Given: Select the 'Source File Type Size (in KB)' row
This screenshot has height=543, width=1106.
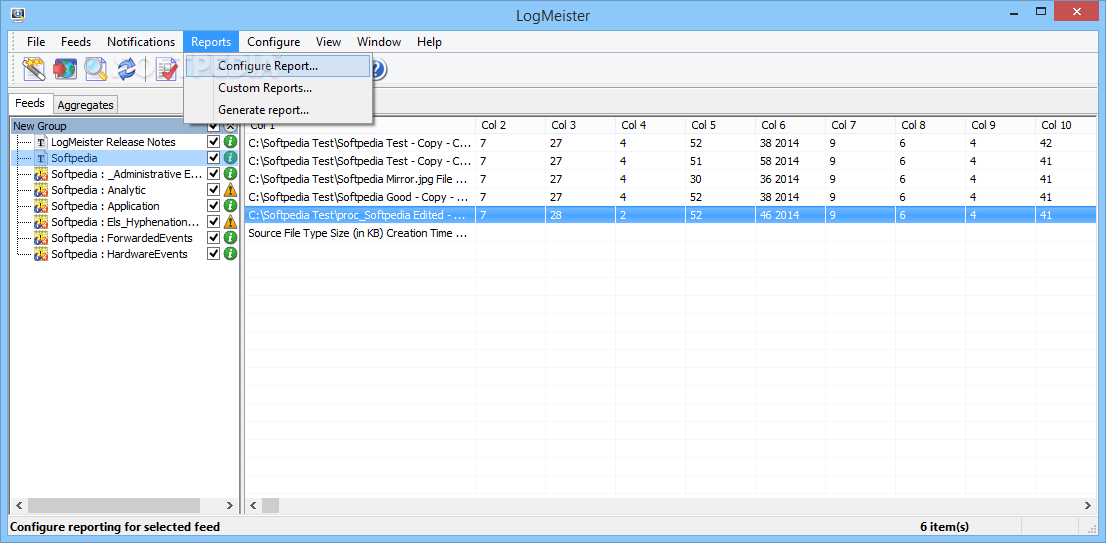Looking at the screenshot, I should (x=670, y=233).
